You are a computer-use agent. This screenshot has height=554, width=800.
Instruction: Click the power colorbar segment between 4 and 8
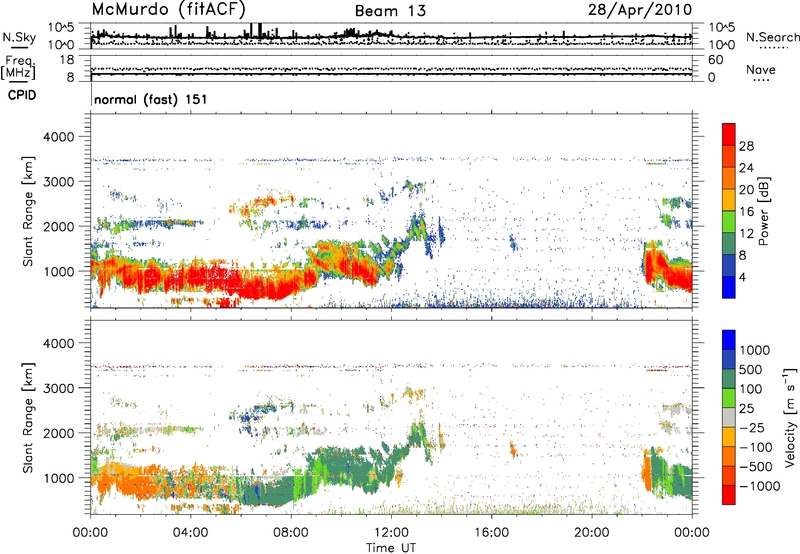pos(729,265)
